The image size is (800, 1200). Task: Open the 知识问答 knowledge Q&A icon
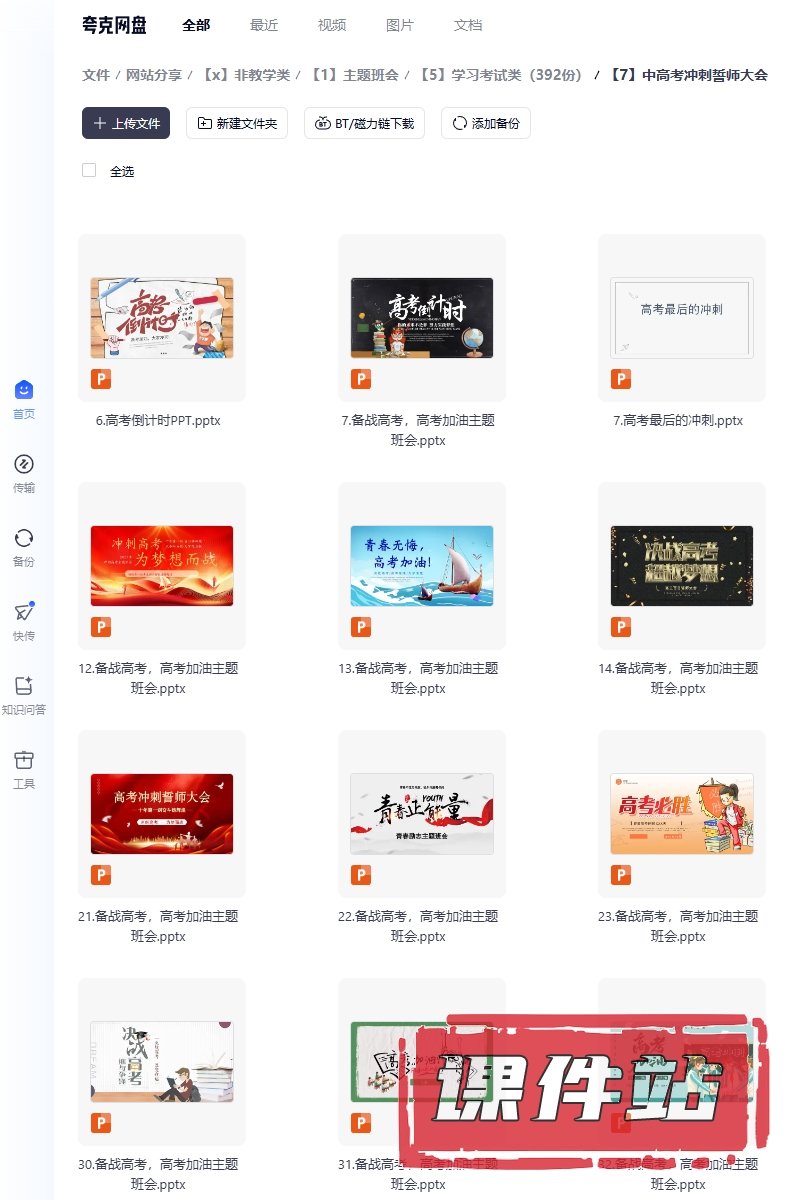24,686
